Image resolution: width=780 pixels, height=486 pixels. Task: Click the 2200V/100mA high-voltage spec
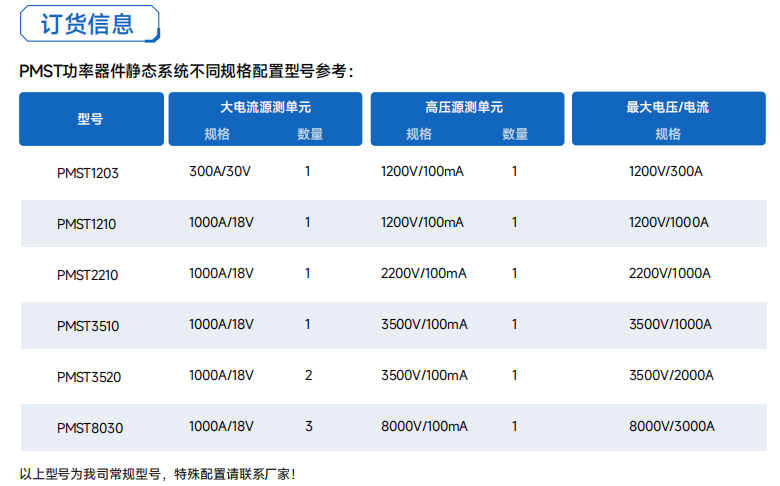[x=424, y=273]
